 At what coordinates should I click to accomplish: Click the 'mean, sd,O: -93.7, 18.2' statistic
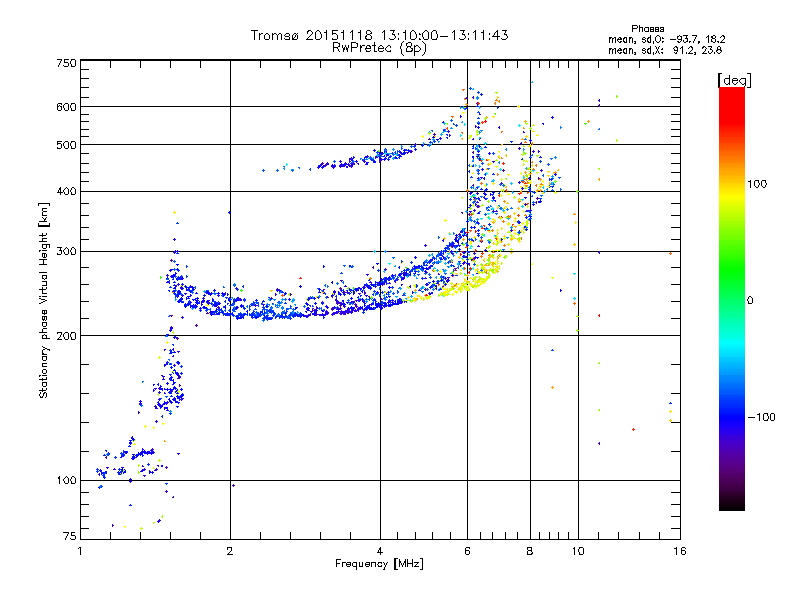[x=666, y=39]
